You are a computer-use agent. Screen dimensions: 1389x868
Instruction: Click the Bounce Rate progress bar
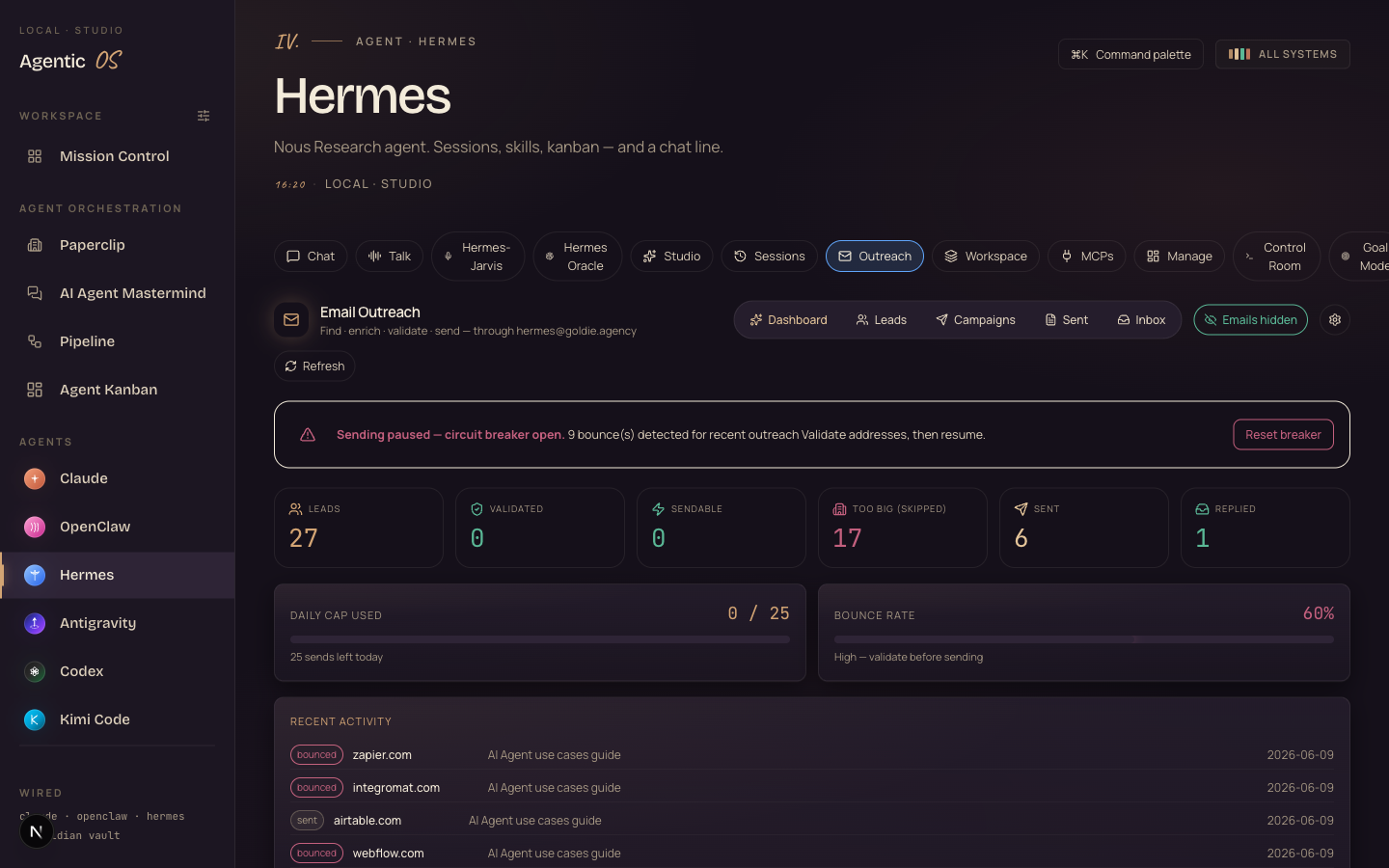tap(1084, 639)
